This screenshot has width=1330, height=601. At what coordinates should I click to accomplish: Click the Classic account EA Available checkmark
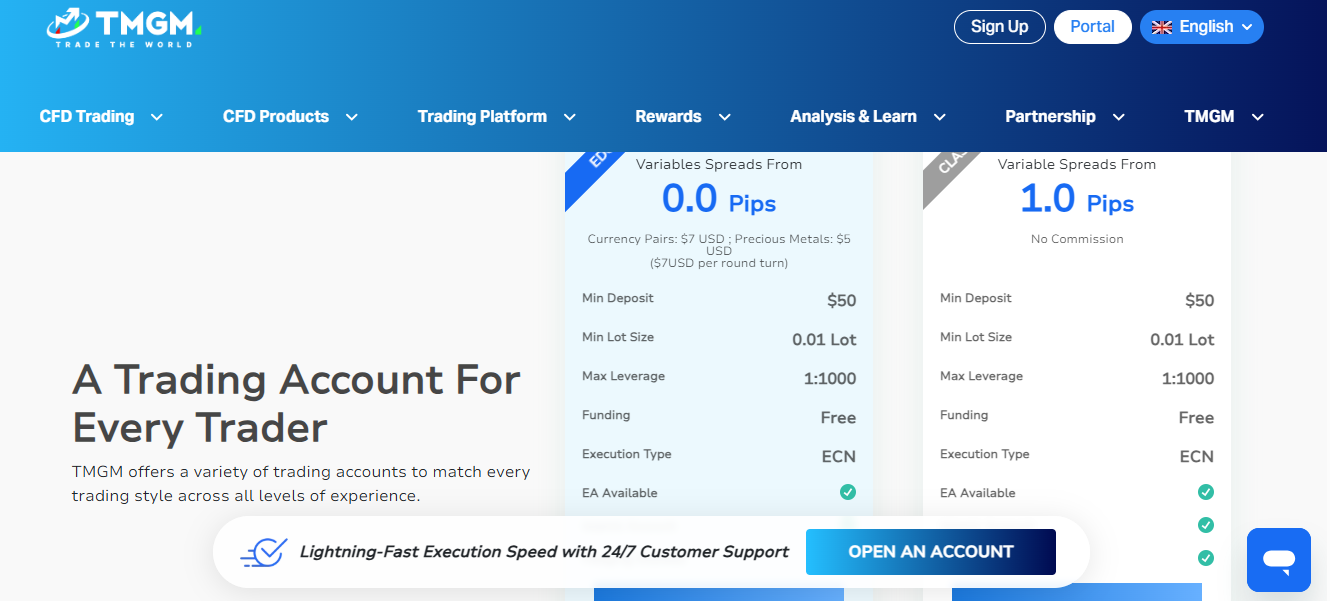click(x=1206, y=492)
